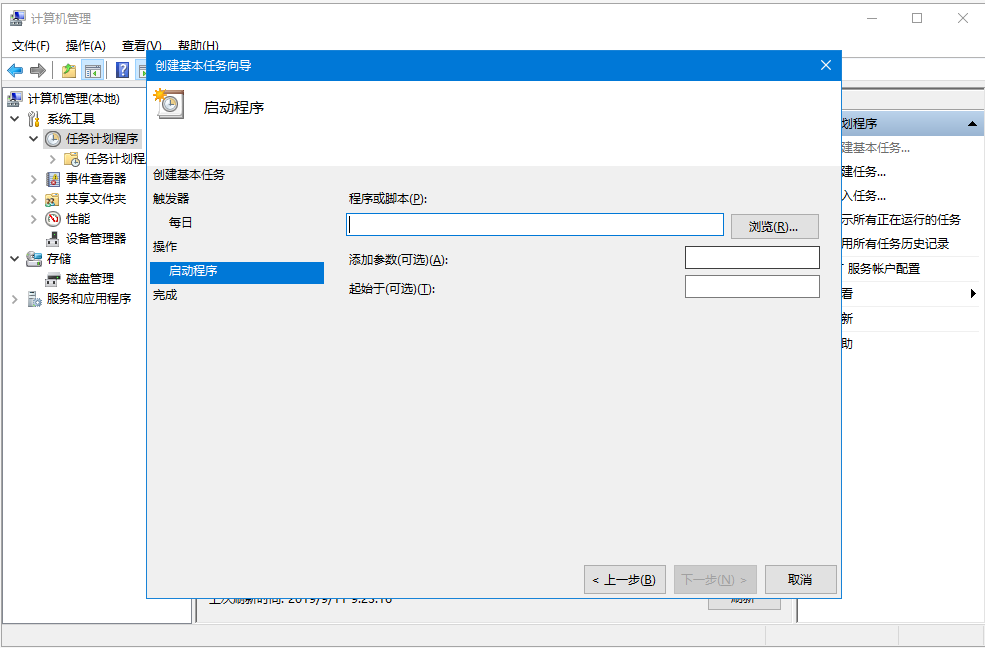The width and height of the screenshot is (985, 648).
Task: Click the 上一步(B) button
Action: [x=624, y=579]
